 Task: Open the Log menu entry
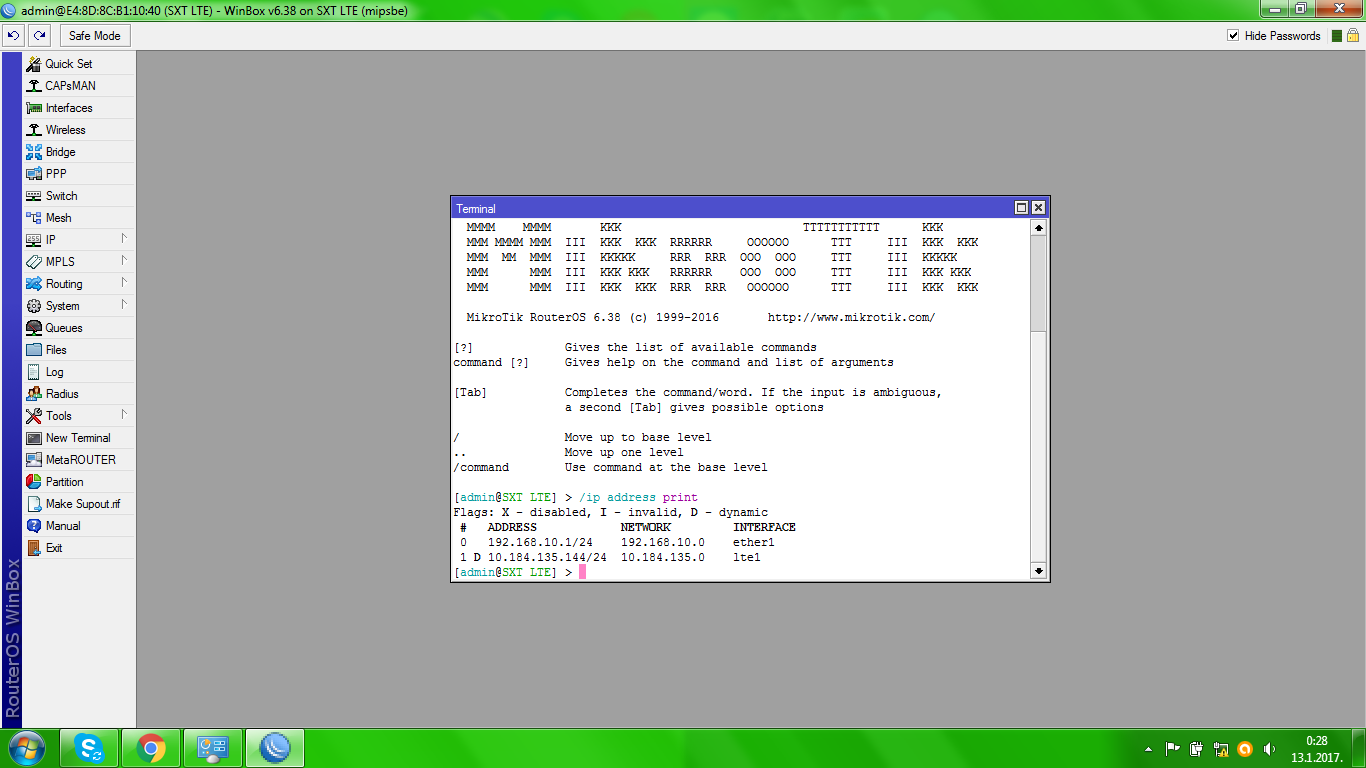point(54,372)
